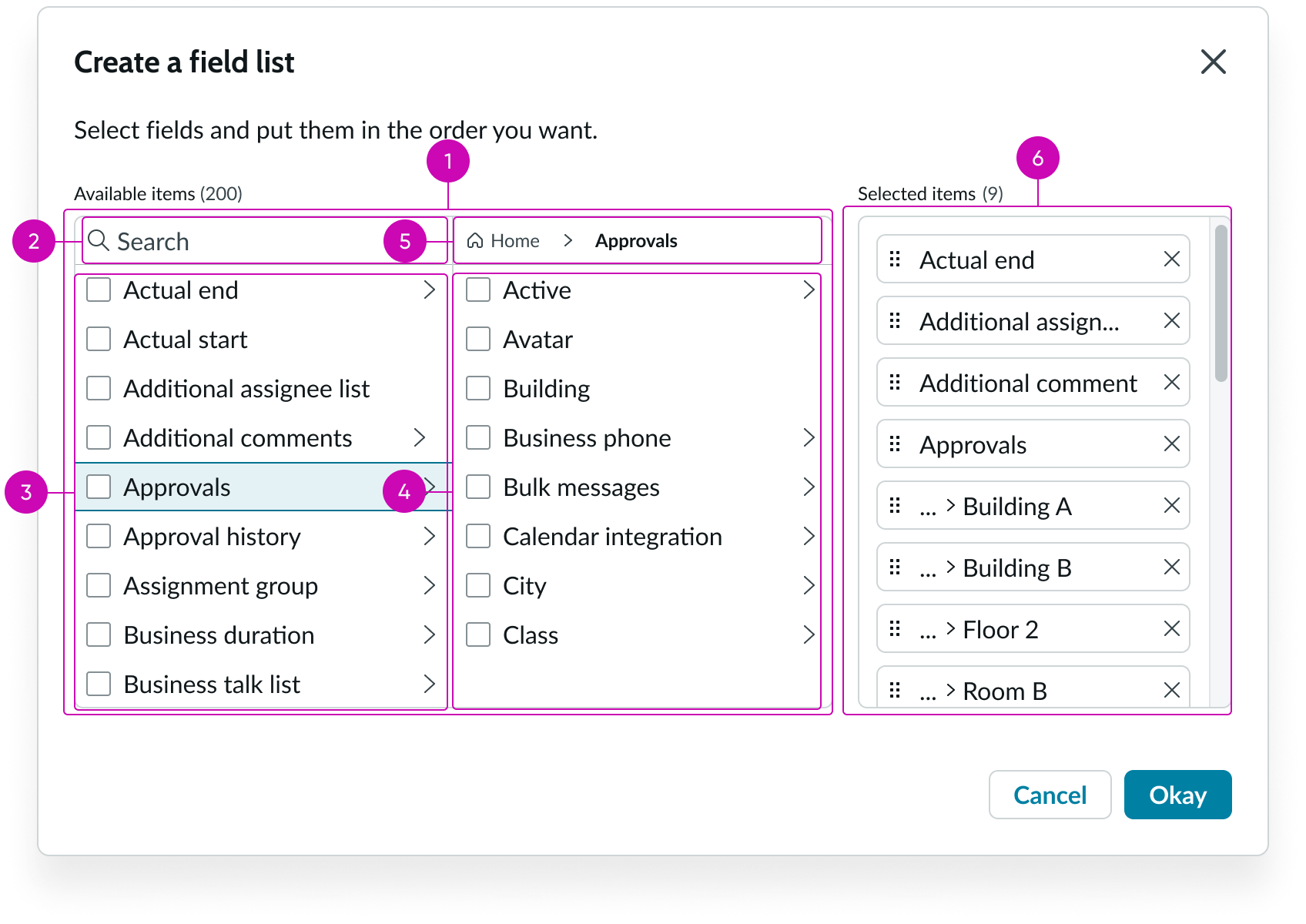
Task: Click the Approvals breadcrumb entry
Action: pos(636,240)
